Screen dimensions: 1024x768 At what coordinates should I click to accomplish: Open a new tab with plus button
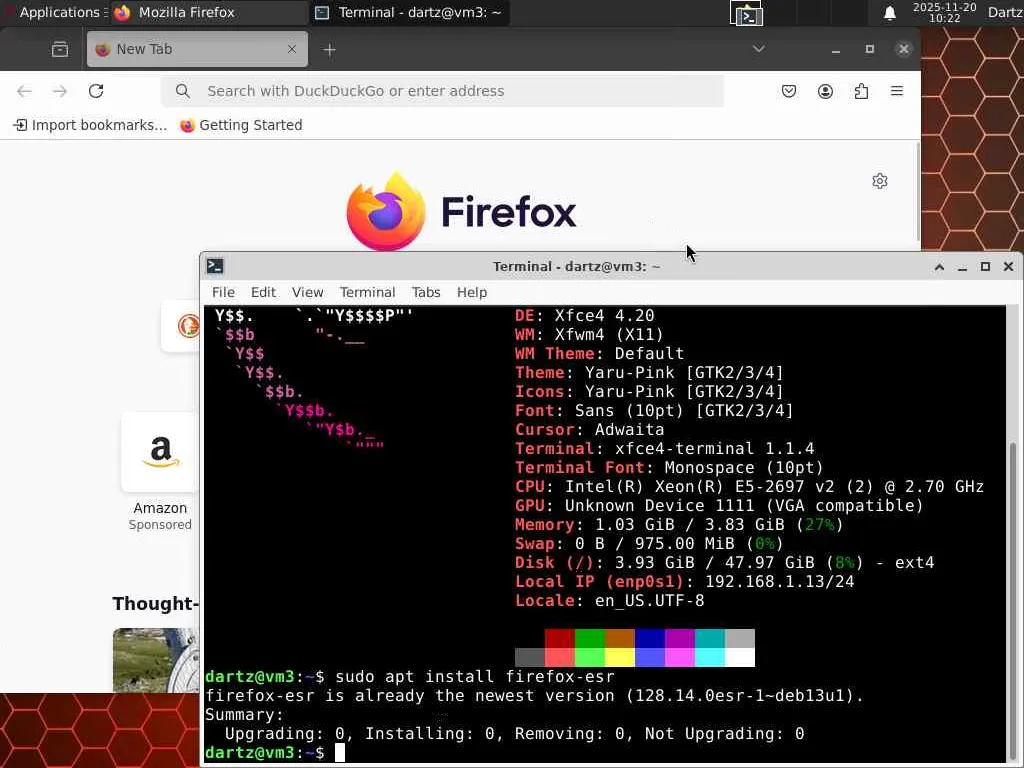tap(329, 50)
